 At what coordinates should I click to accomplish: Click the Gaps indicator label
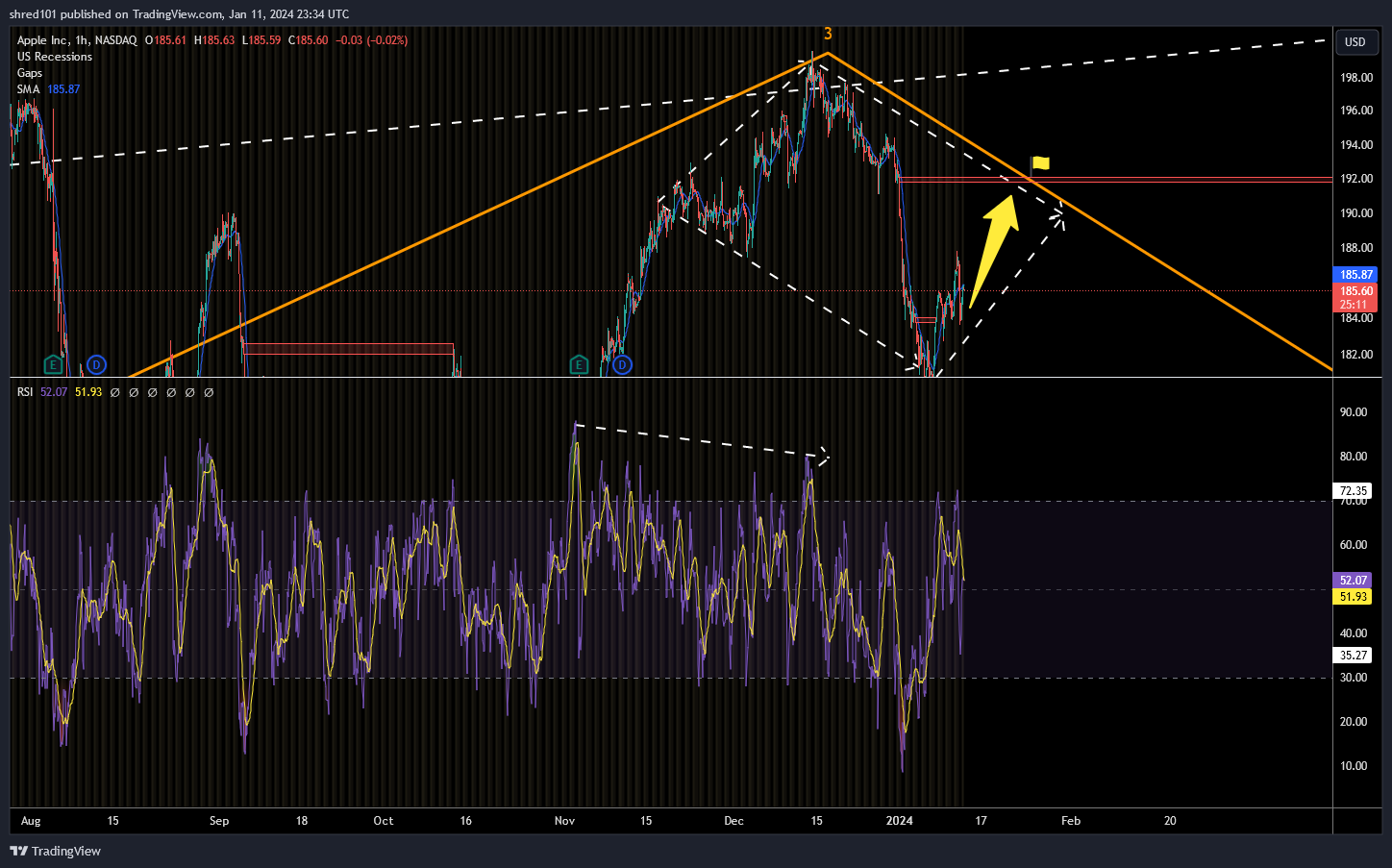pyautogui.click(x=30, y=73)
